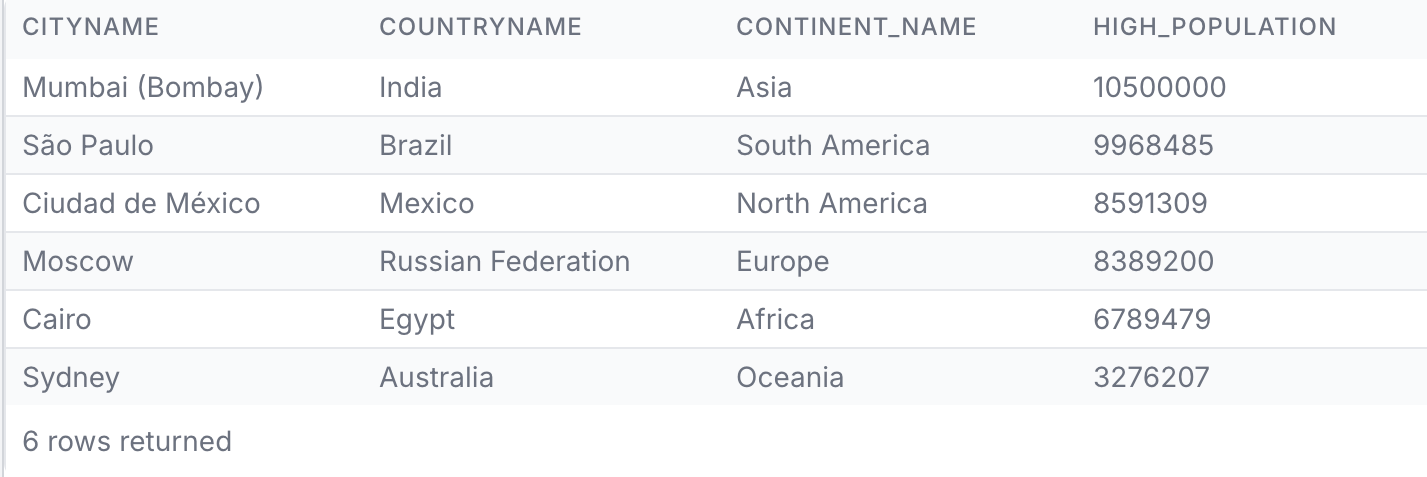Click the Russian Federation country cell
The width and height of the screenshot is (1427, 477).
coord(504,262)
